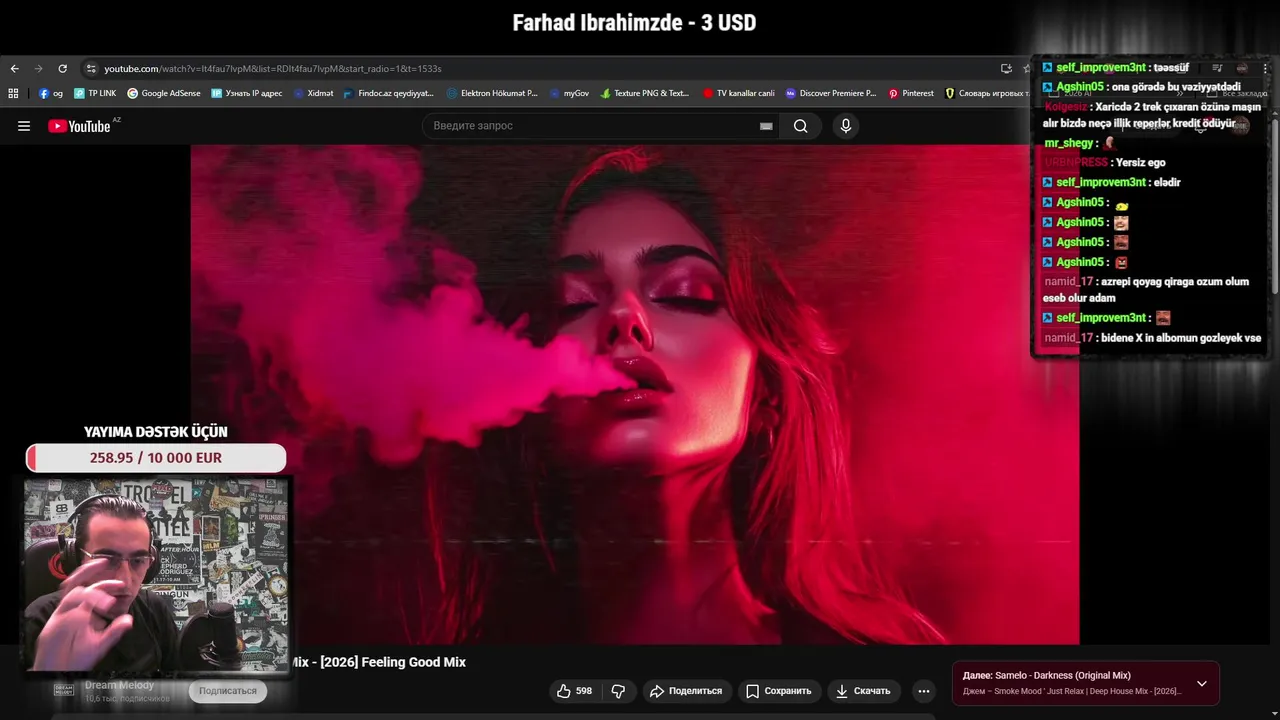Click the streamer webcam overlay
Viewport: 1280px width, 720px height.
click(x=156, y=575)
